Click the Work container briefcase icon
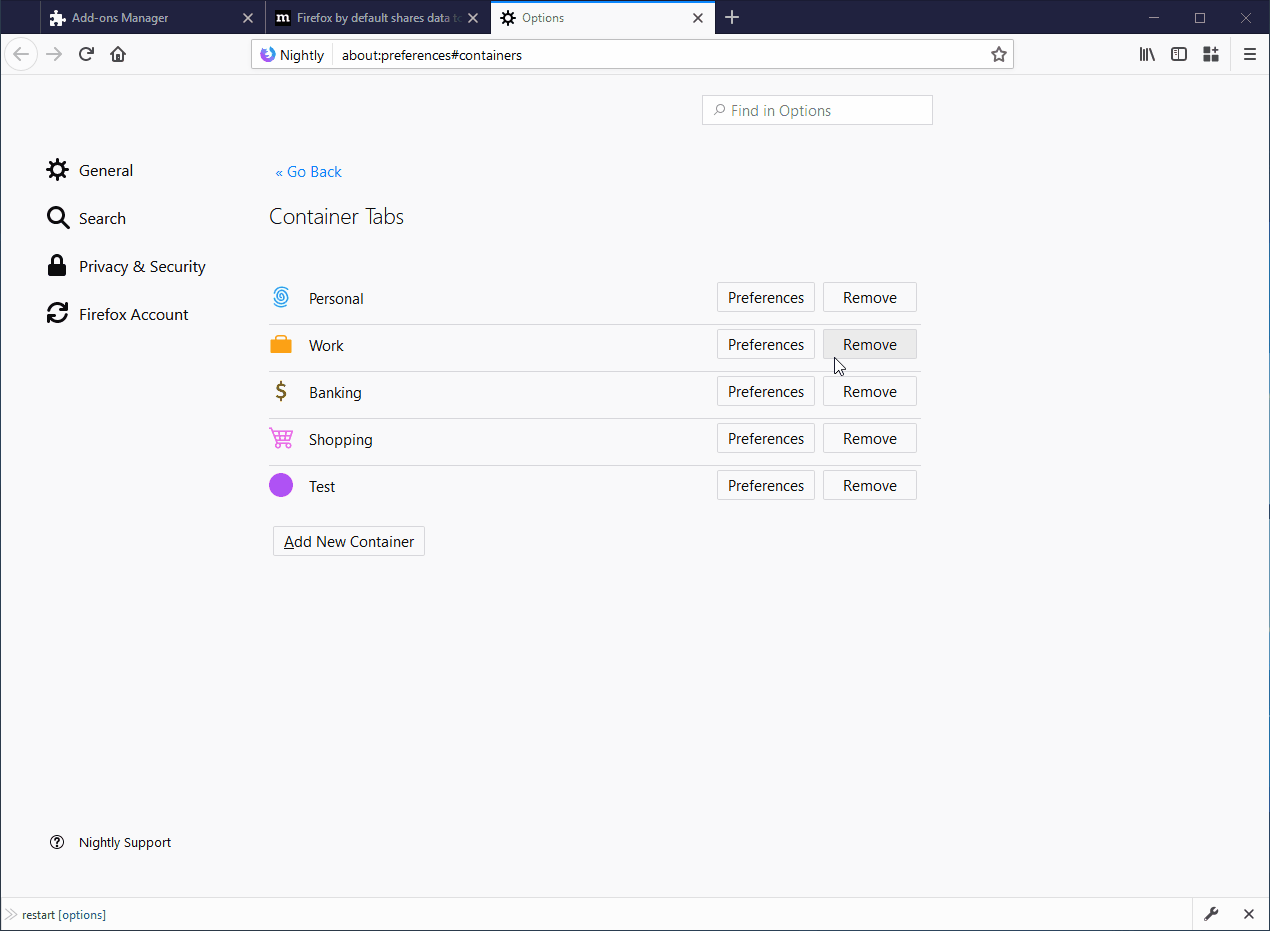This screenshot has height=931, width=1270. coord(281,344)
